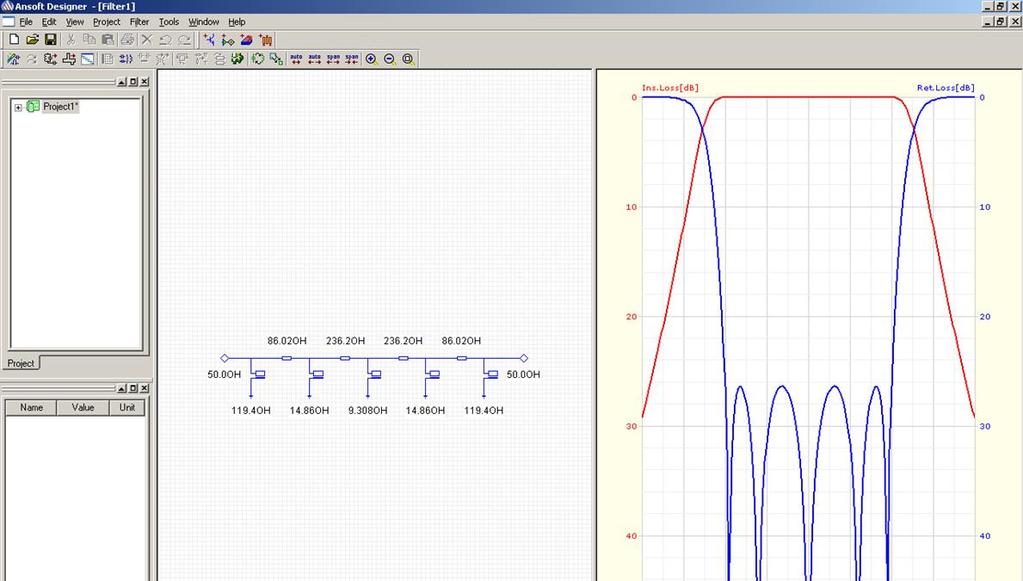The image size is (1023, 581).
Task: Open a file with the folder icon
Action: (x=32, y=40)
